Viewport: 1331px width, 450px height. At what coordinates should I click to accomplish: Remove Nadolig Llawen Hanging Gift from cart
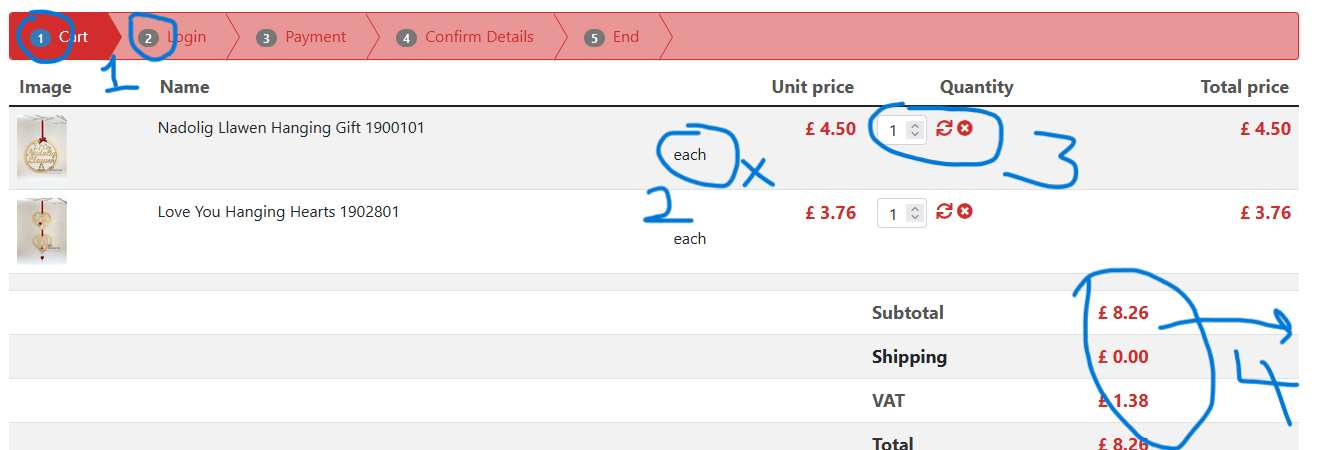tap(965, 128)
